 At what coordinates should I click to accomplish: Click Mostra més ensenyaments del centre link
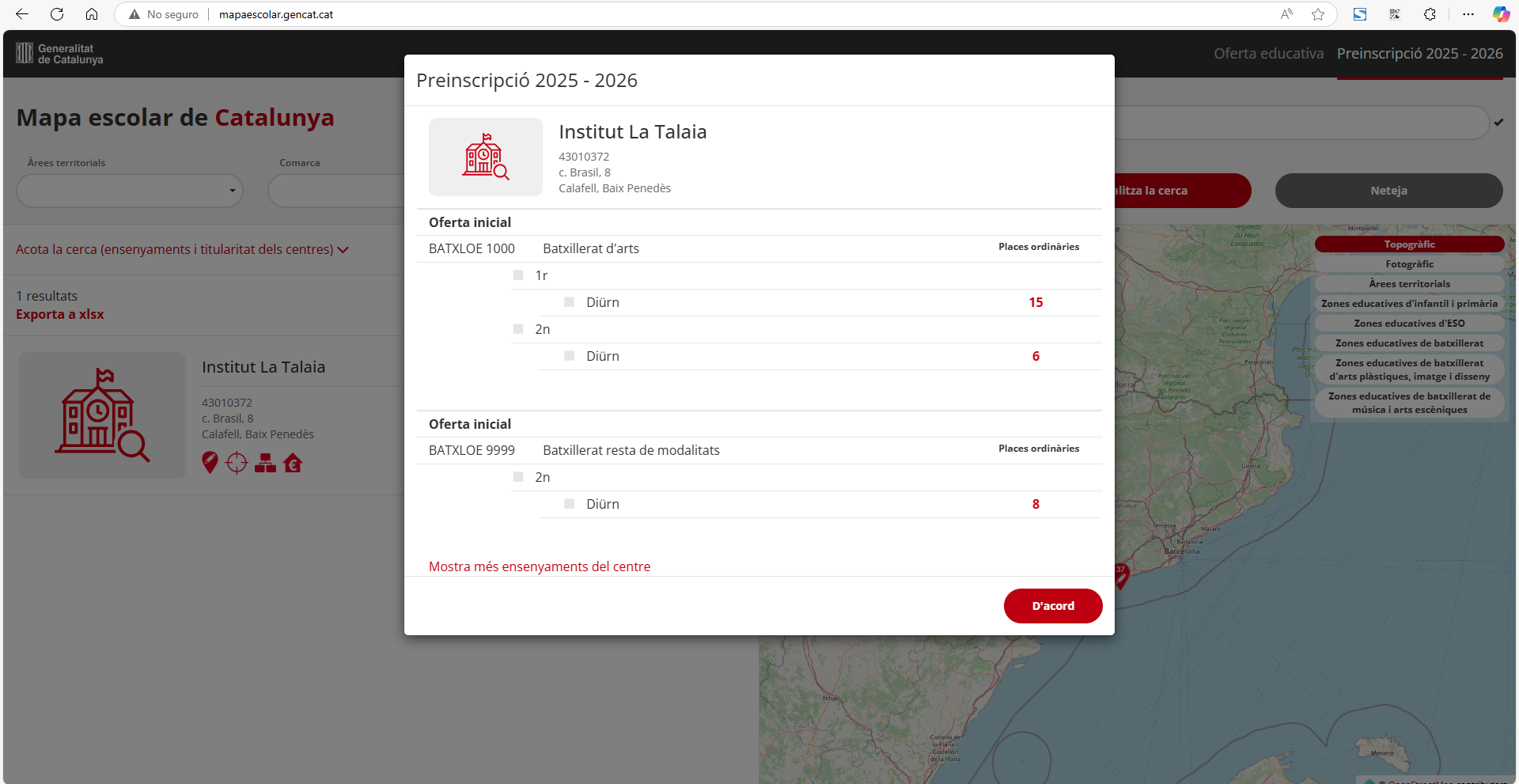click(539, 566)
